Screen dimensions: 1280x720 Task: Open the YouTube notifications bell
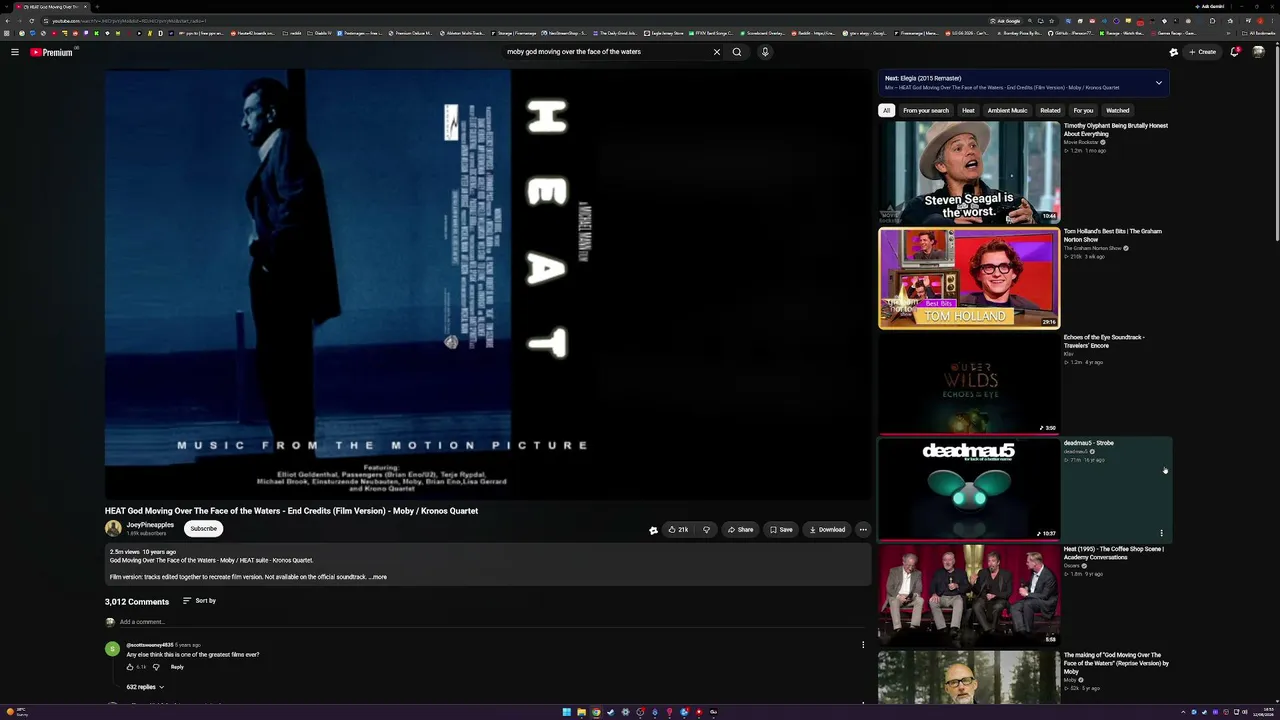tap(1235, 52)
